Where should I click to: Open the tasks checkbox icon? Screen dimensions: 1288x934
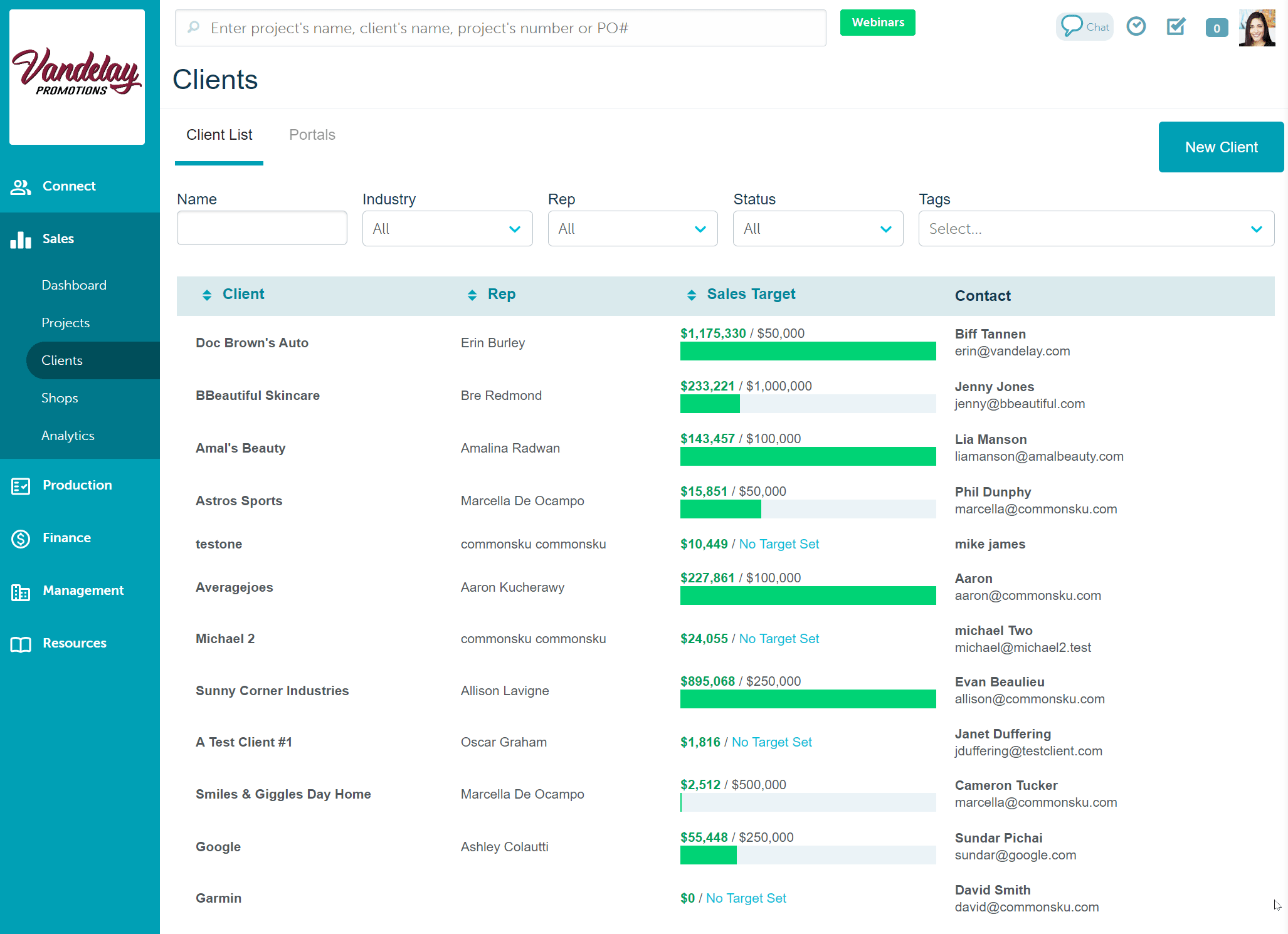[1176, 26]
